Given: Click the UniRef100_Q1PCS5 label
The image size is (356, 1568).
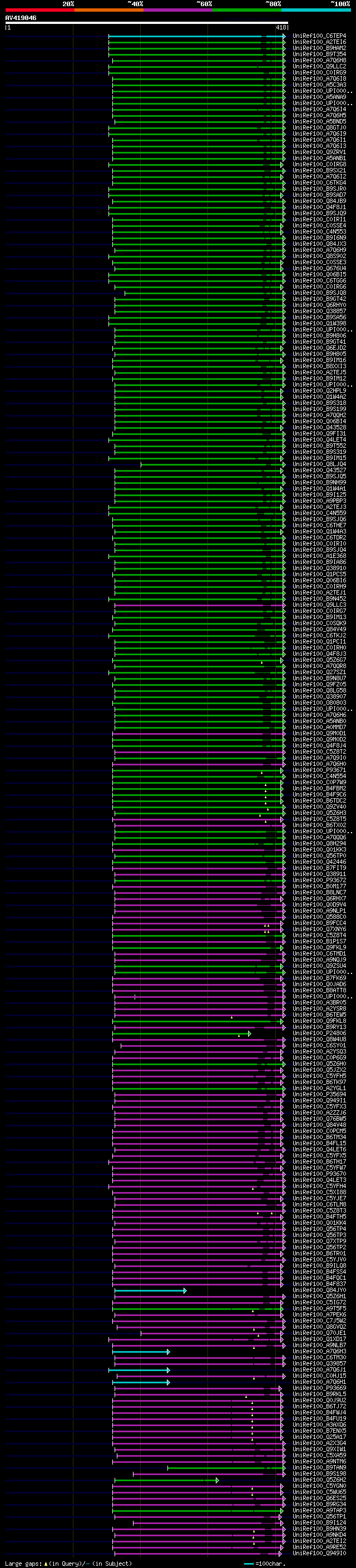Looking at the screenshot, I should coord(319,574).
